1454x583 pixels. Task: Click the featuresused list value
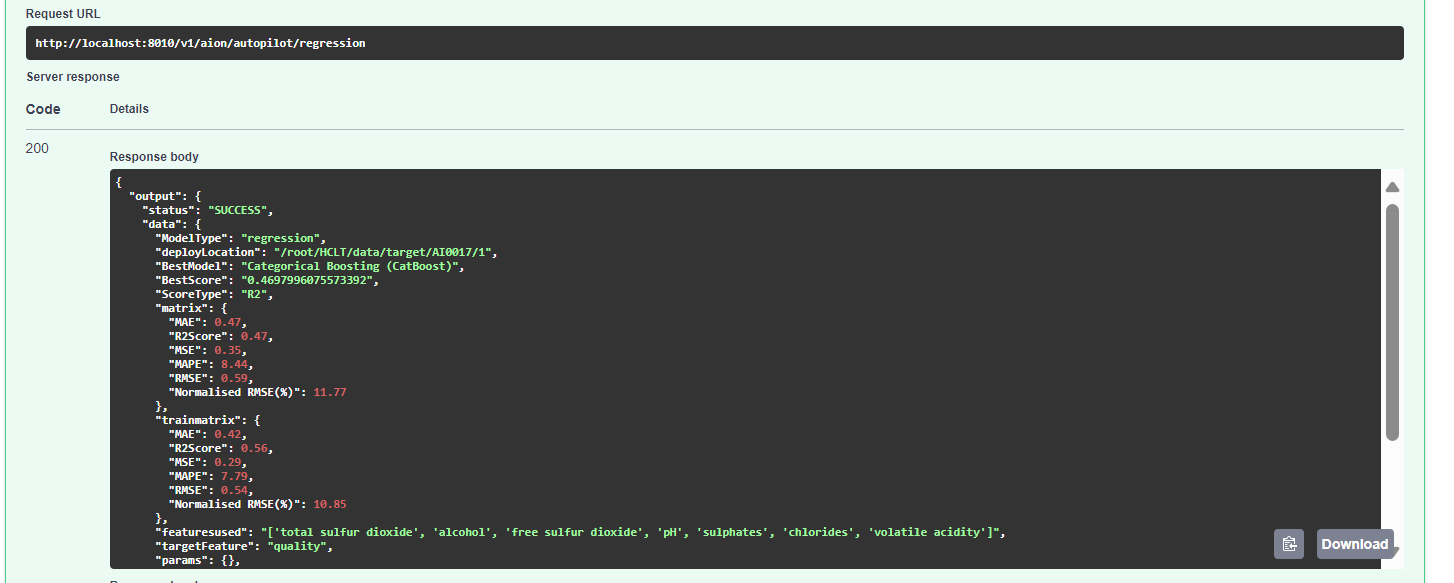tap(631, 532)
